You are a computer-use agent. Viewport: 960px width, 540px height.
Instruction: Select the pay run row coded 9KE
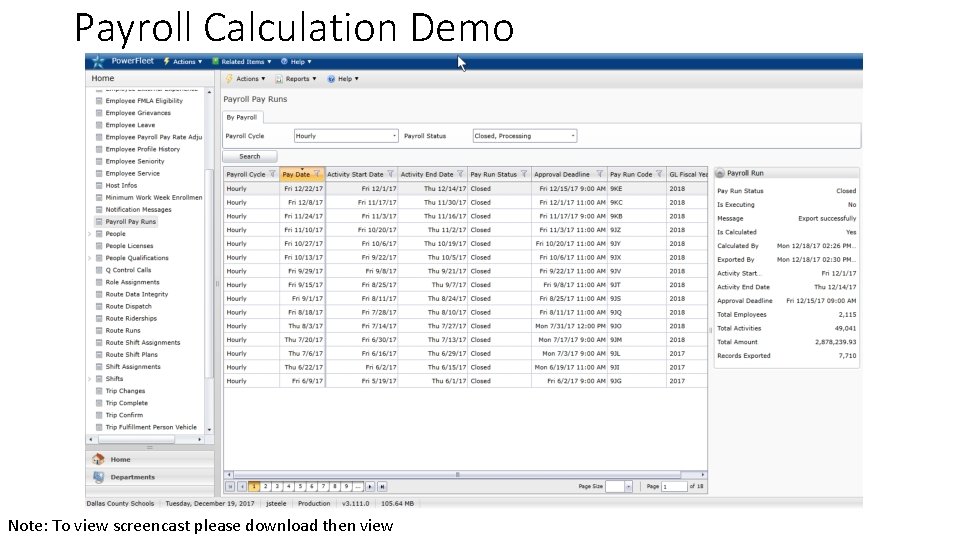(x=465, y=189)
